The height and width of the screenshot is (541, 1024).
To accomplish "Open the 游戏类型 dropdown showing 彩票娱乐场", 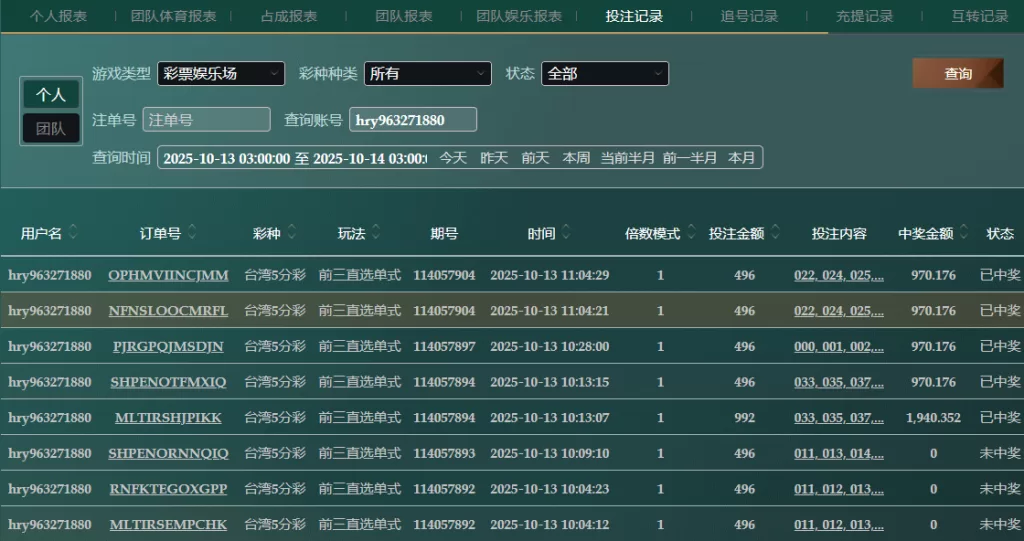I will click(220, 74).
